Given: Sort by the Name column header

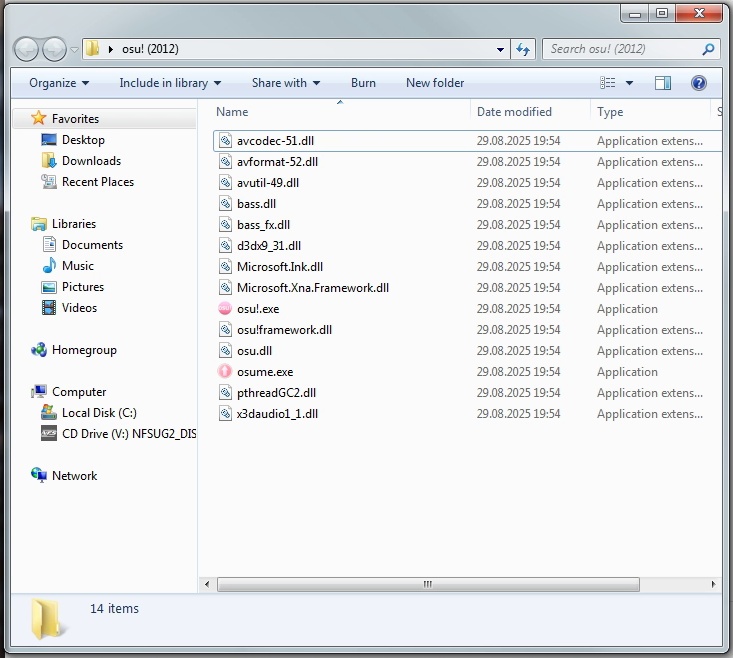Looking at the screenshot, I should pyautogui.click(x=340, y=112).
